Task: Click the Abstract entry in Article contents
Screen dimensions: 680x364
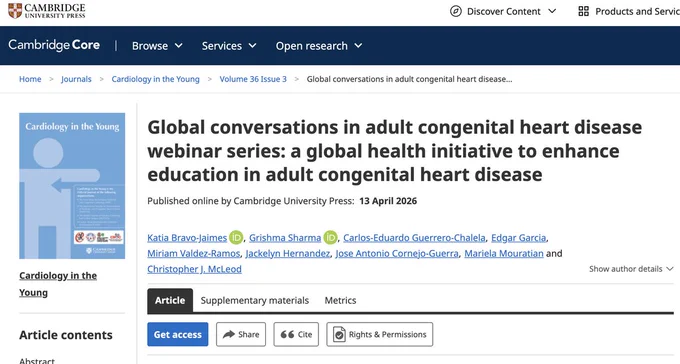Action: (37, 360)
